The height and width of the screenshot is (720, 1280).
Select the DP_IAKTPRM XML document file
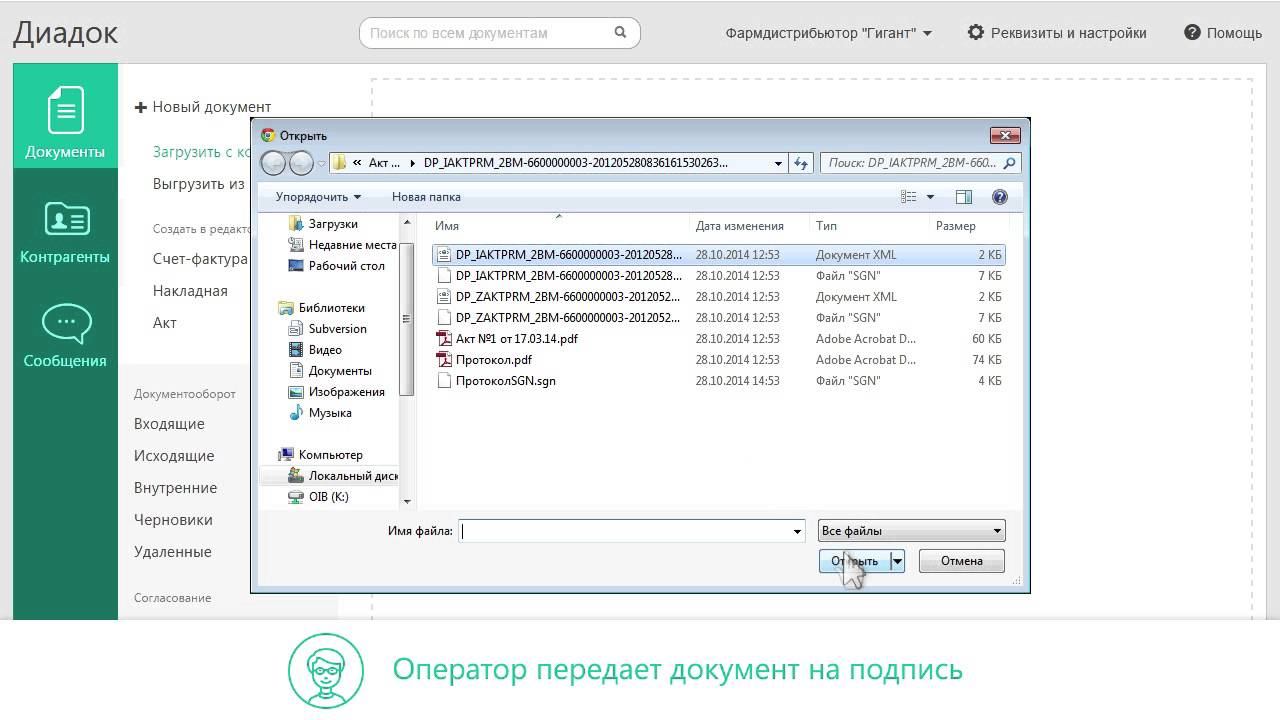pos(719,255)
